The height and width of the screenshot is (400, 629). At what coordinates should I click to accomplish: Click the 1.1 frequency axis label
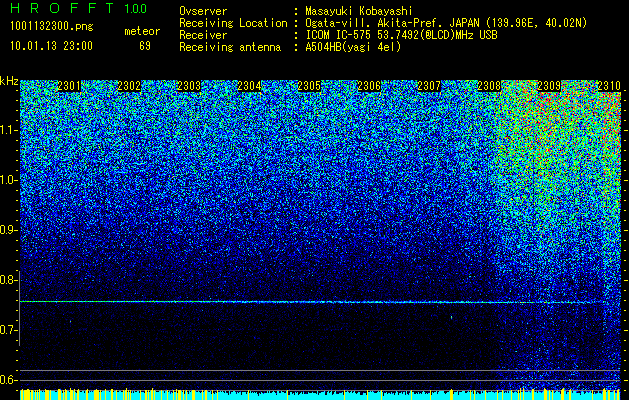[8, 130]
